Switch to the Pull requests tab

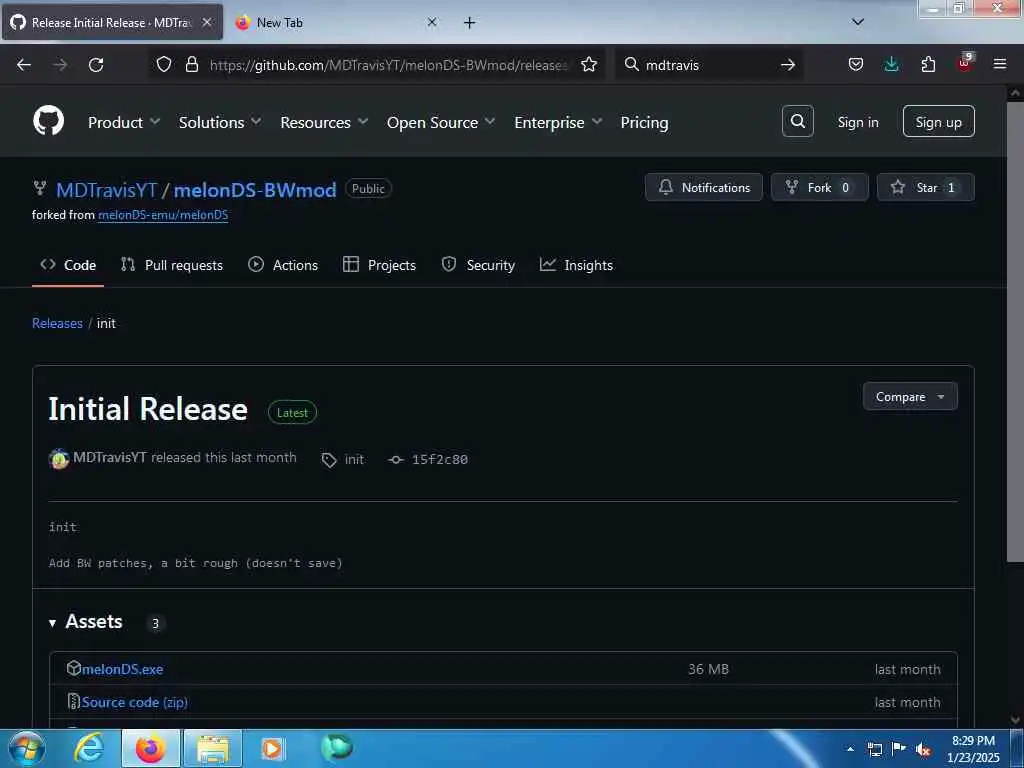click(172, 265)
